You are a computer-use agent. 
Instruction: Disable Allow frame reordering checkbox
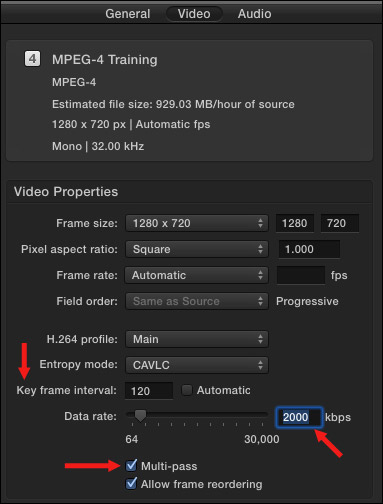[131, 483]
